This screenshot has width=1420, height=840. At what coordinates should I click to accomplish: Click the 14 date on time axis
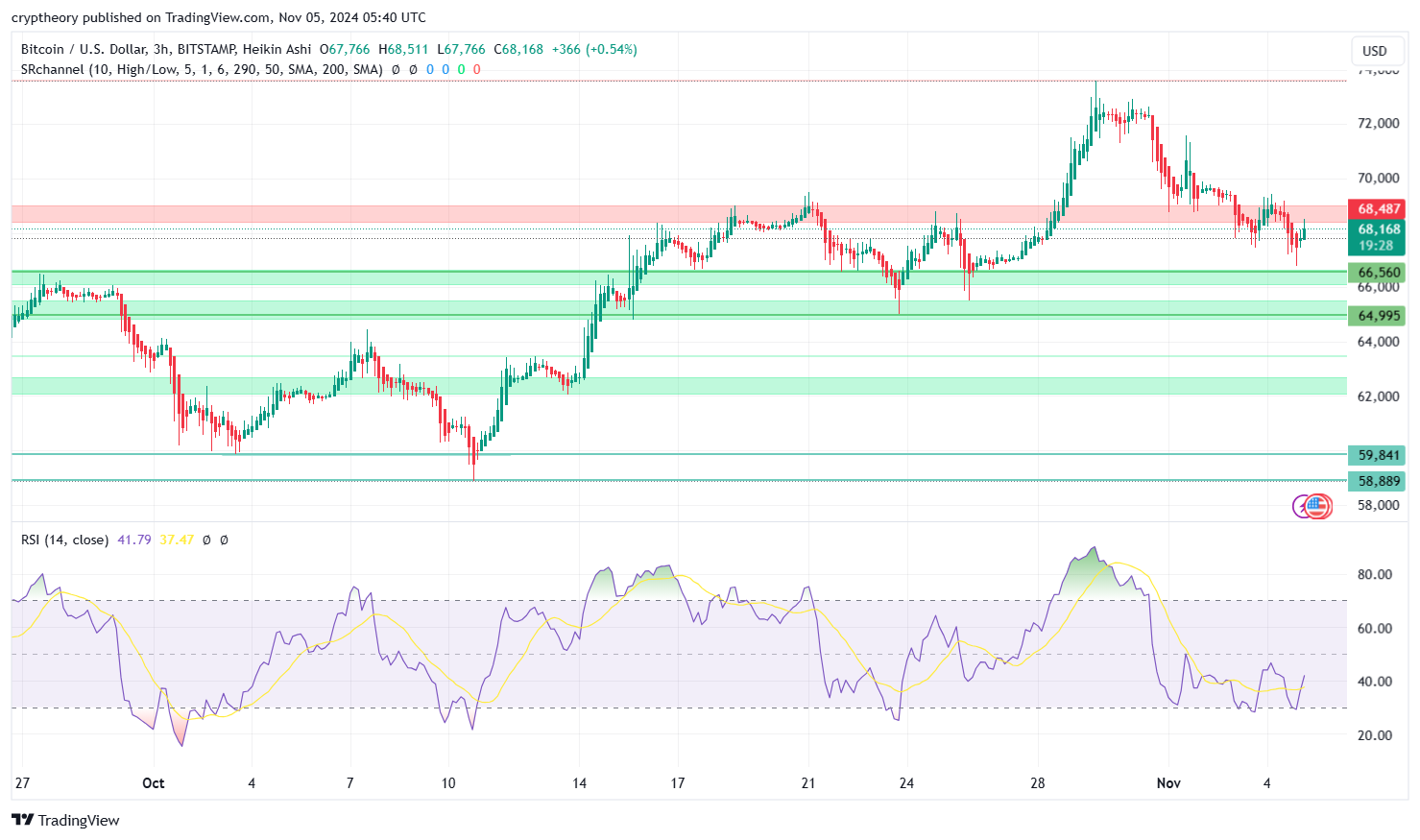pyautogui.click(x=579, y=783)
